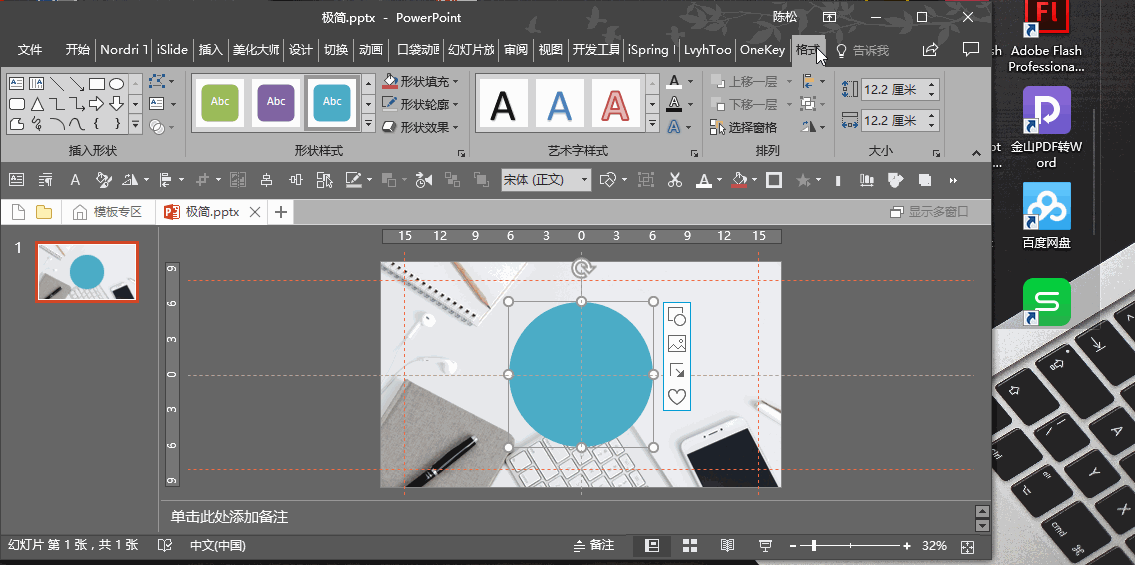
Task: Apply the green Abc shape style
Action: point(219,102)
